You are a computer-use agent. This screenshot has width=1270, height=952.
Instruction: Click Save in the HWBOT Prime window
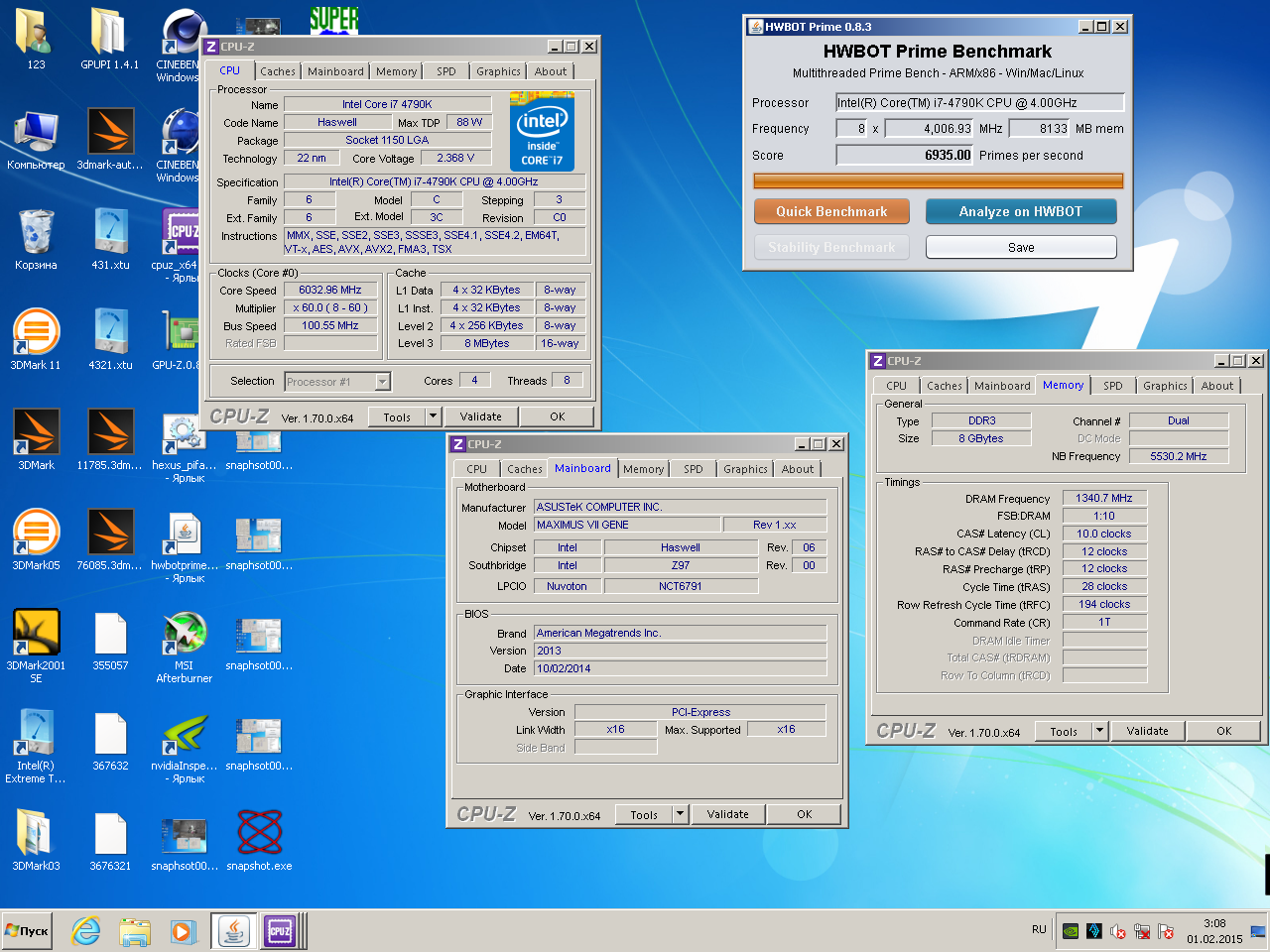click(x=1021, y=247)
